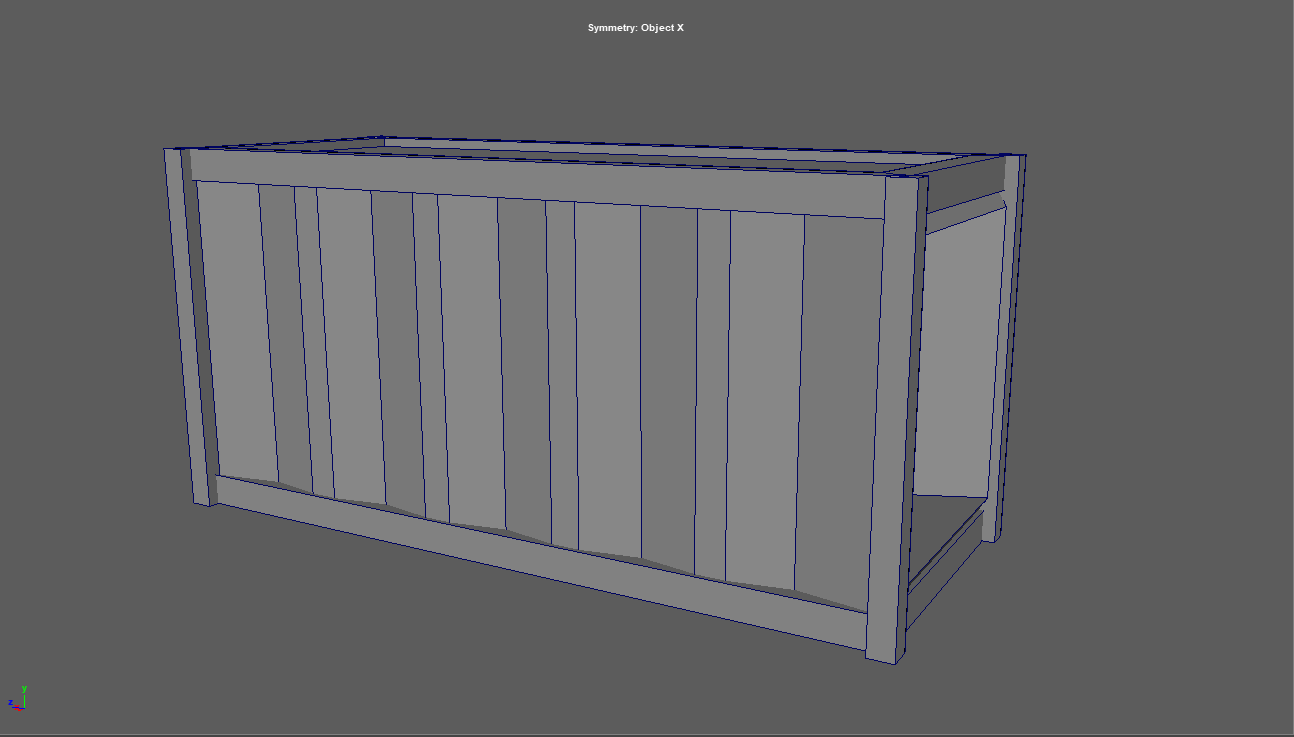The height and width of the screenshot is (737, 1294).
Task: Click the XYZ axis orientation gizmo
Action: (x=17, y=697)
